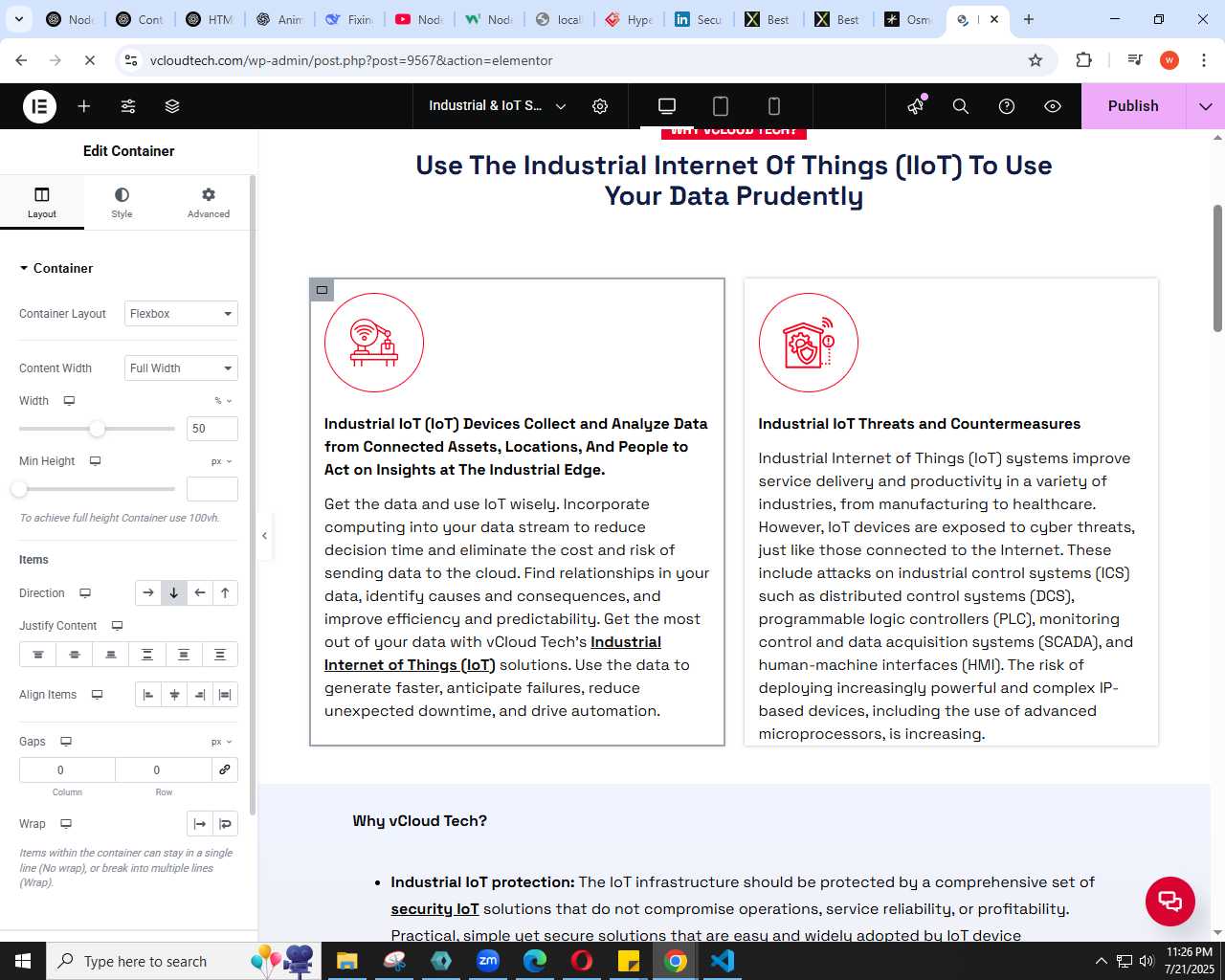The width and height of the screenshot is (1225, 980).
Task: Set Wrap to No Wrap
Action: [x=199, y=824]
